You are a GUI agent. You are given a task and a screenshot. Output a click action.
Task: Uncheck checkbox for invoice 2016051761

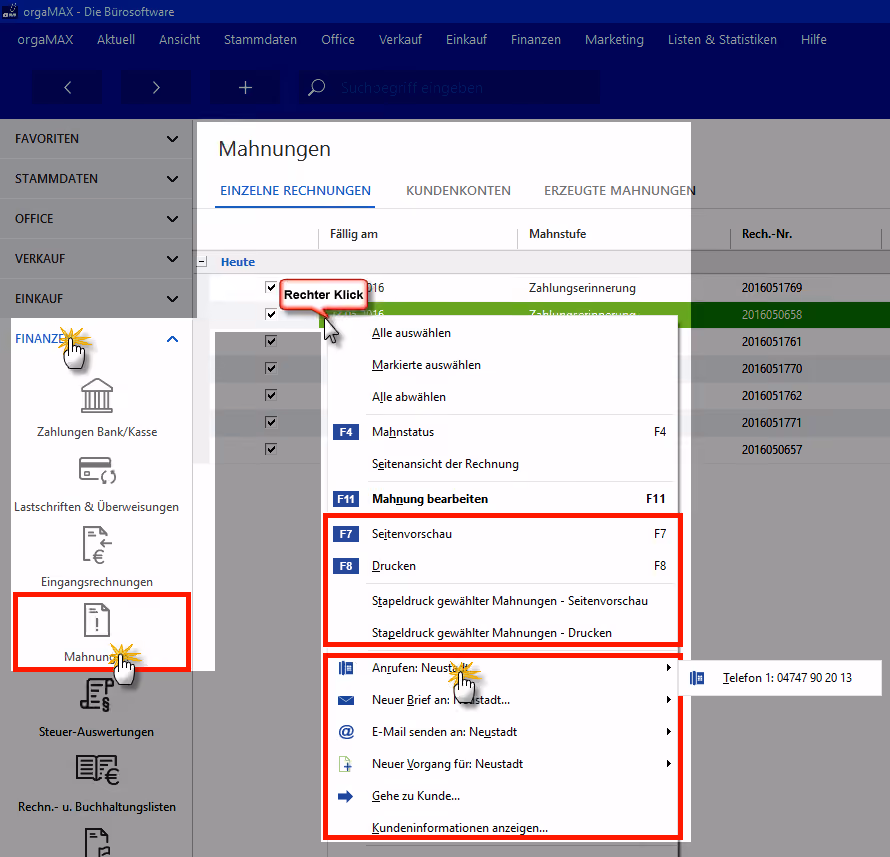click(x=271, y=341)
